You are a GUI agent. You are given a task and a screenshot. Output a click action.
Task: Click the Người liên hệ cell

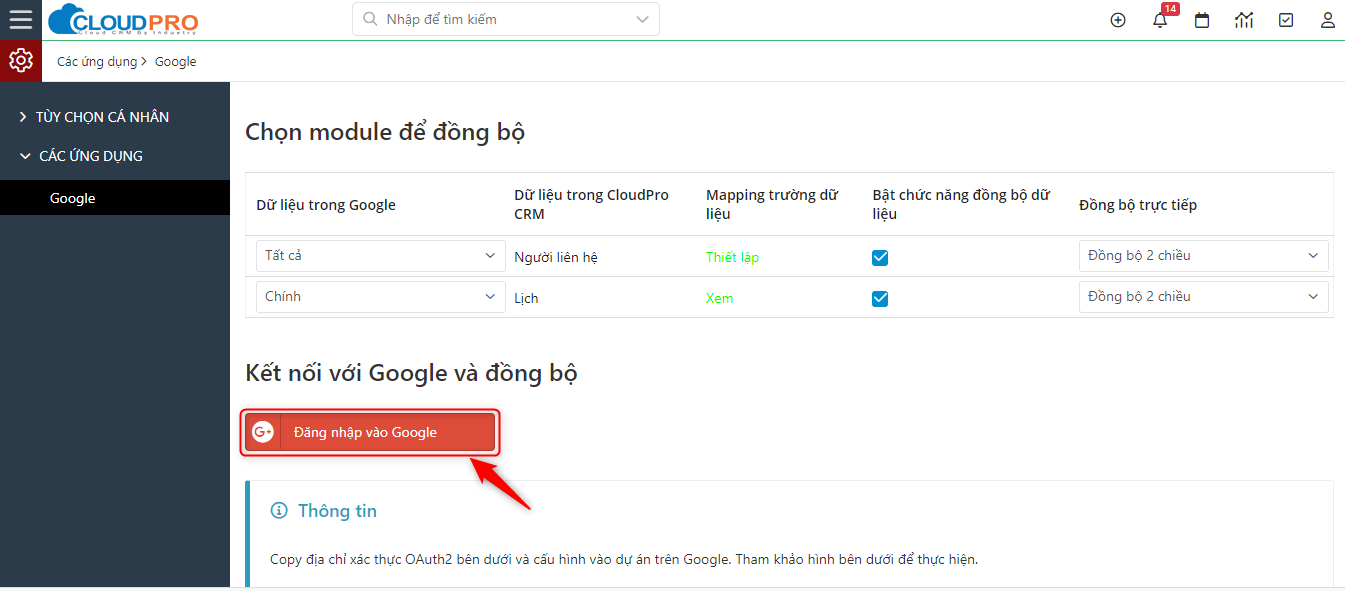point(556,257)
